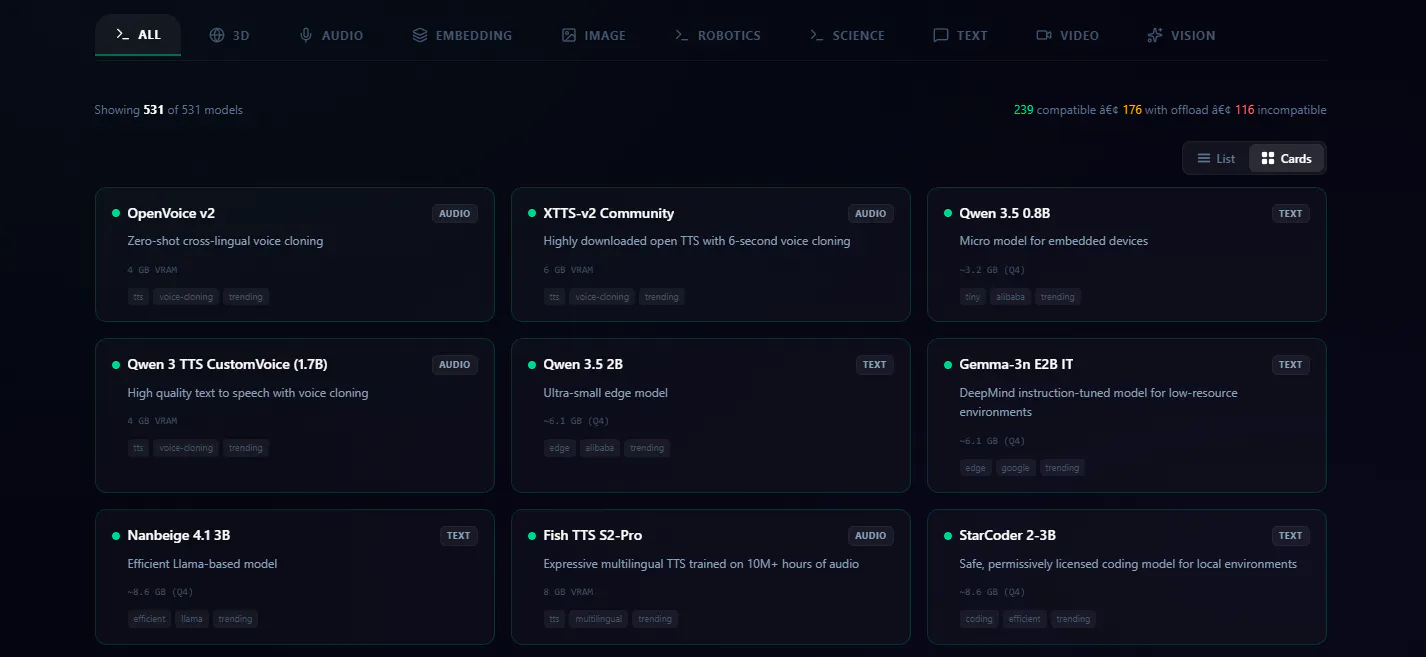The height and width of the screenshot is (657, 1426).
Task: Select the VISION category tab
Action: [x=1181, y=35]
